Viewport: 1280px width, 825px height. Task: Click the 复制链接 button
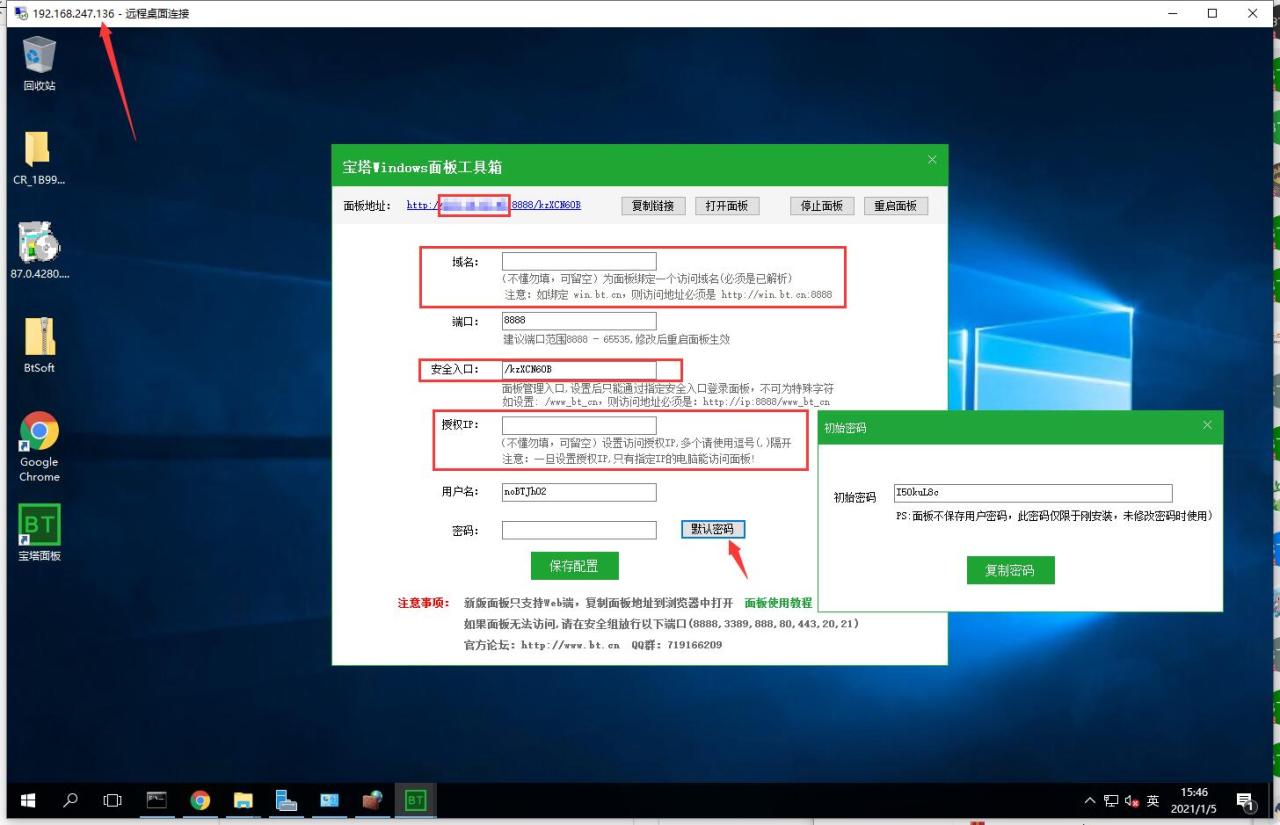pyautogui.click(x=654, y=206)
